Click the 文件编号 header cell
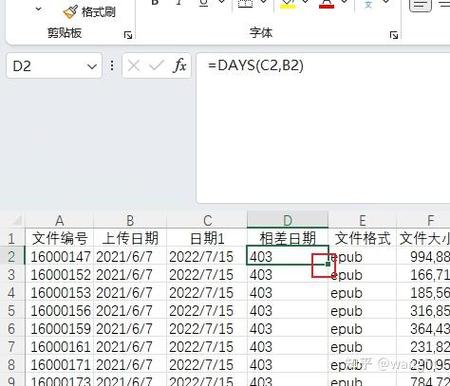The image size is (450, 386). [x=59, y=238]
